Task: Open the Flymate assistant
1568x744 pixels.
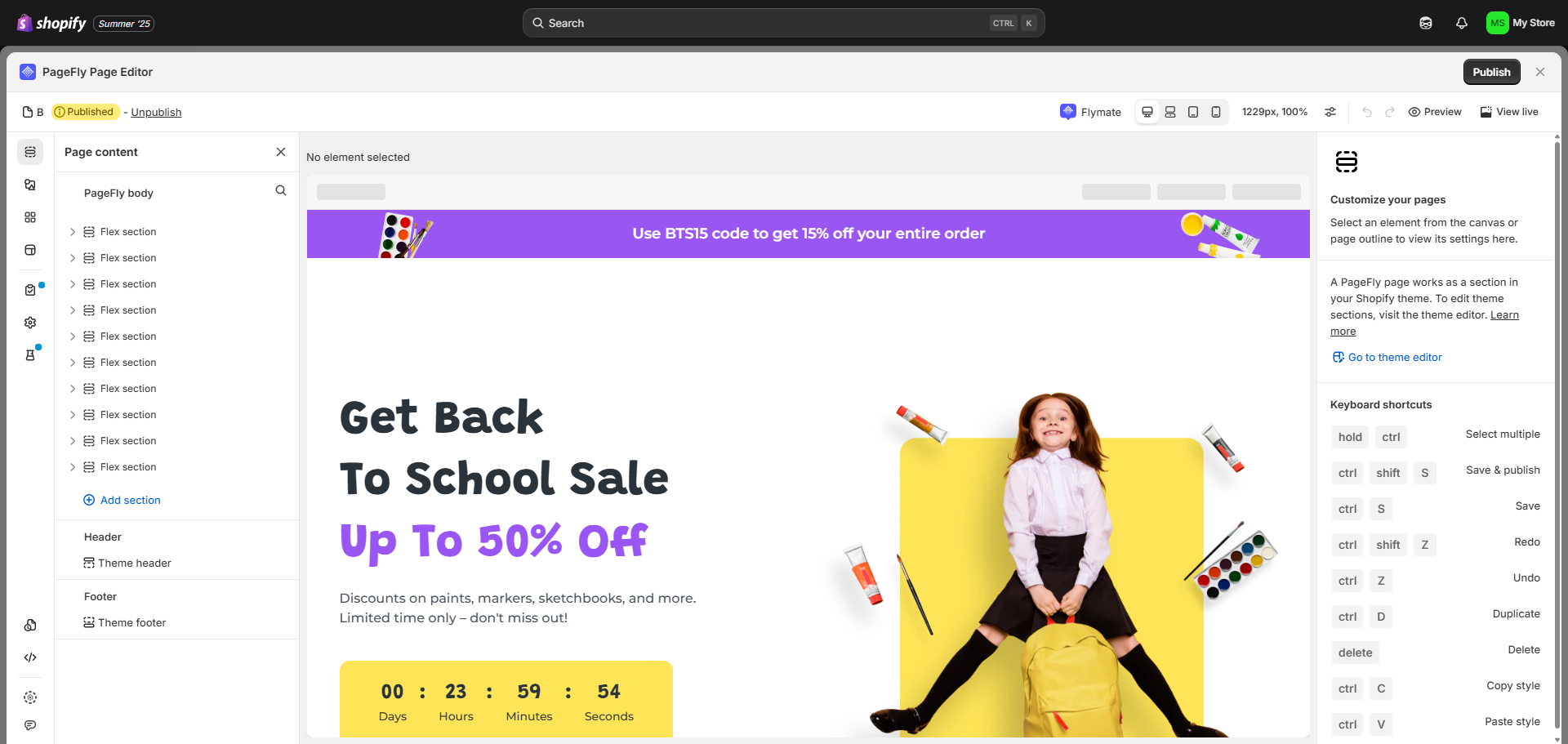Action: tap(1091, 112)
